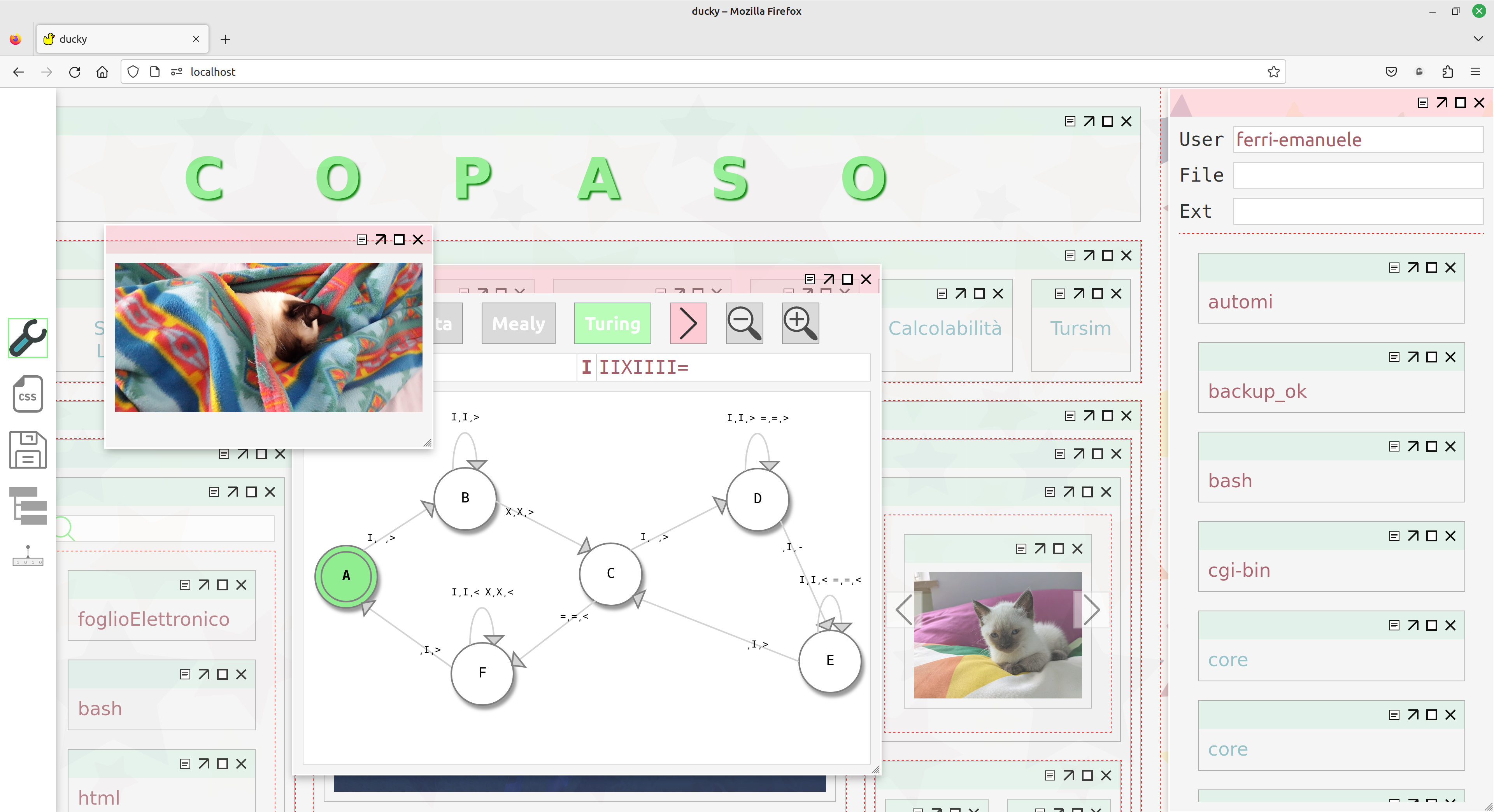Open the cgi-bin folder
This screenshot has width=1494, height=812.
pos(1239,570)
